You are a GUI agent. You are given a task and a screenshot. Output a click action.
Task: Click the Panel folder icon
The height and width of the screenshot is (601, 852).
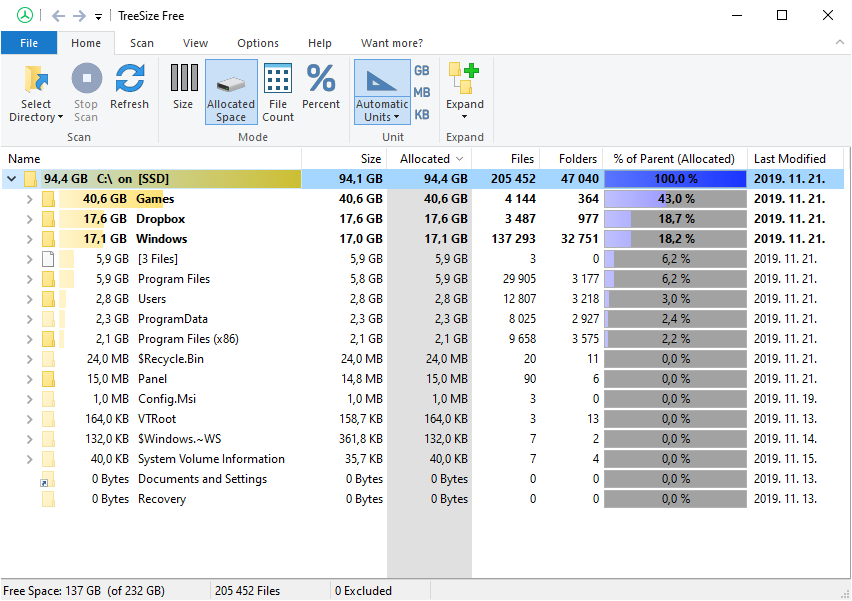point(48,379)
